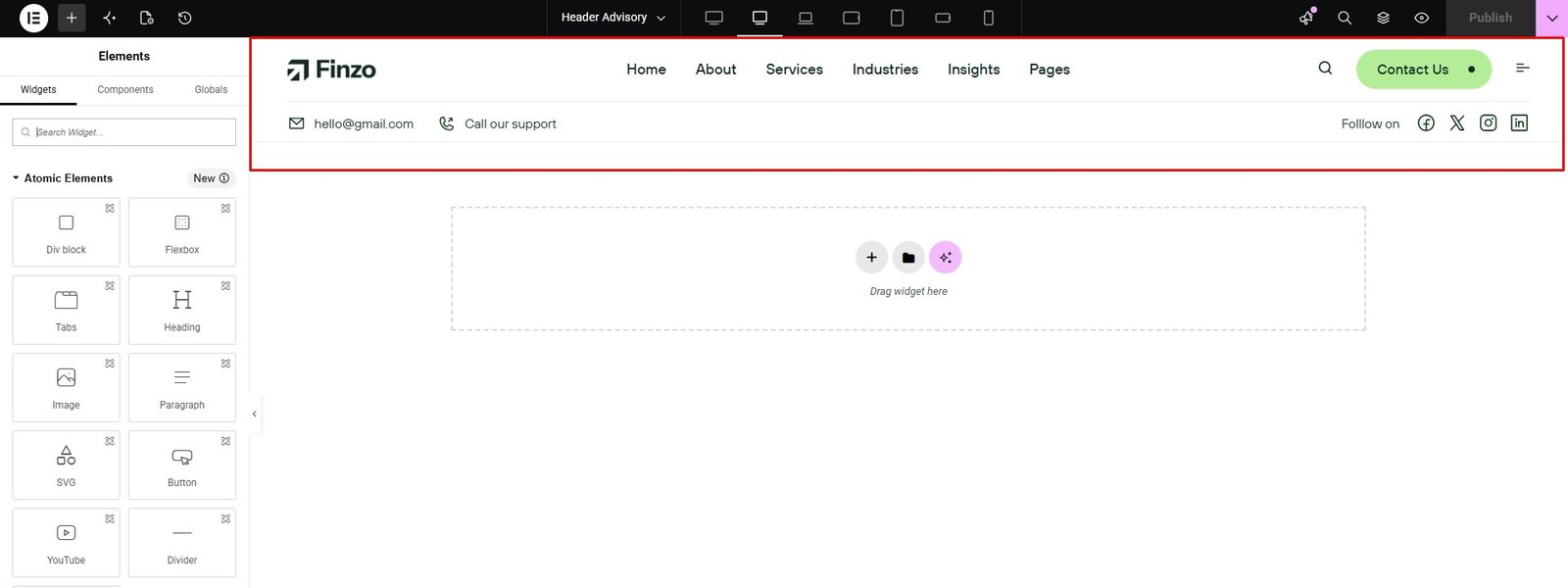Click the Finzo logo in header
Viewport: 1568px width, 588px height.
point(331,70)
